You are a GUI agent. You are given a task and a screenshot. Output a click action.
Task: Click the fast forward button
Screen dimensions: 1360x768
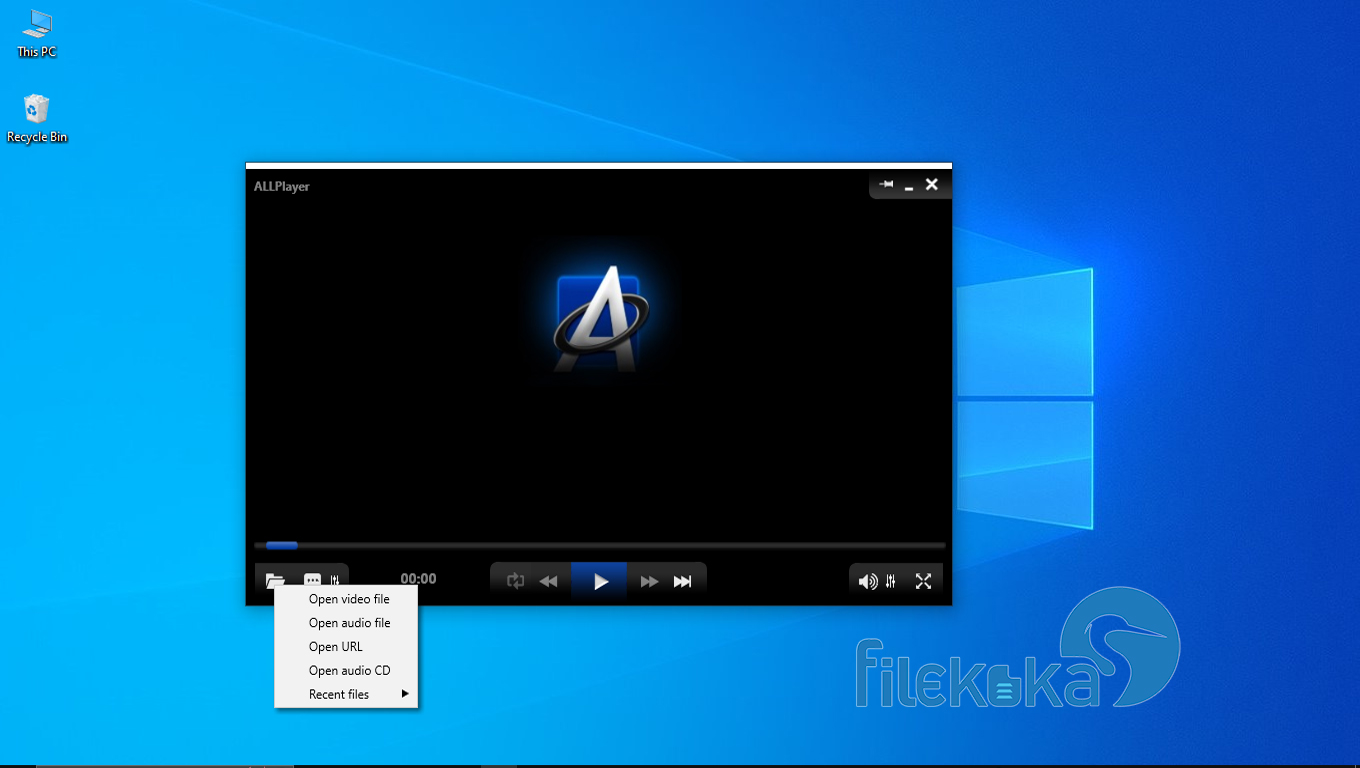[650, 581]
